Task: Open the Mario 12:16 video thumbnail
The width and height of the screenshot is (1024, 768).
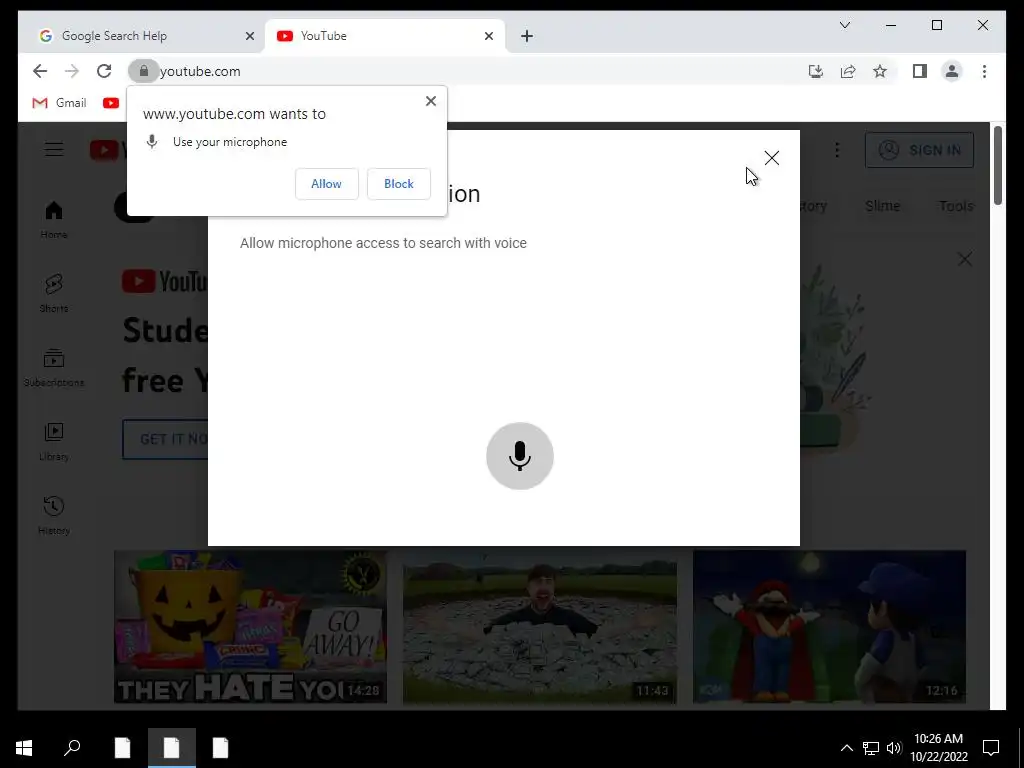Action: click(x=829, y=627)
